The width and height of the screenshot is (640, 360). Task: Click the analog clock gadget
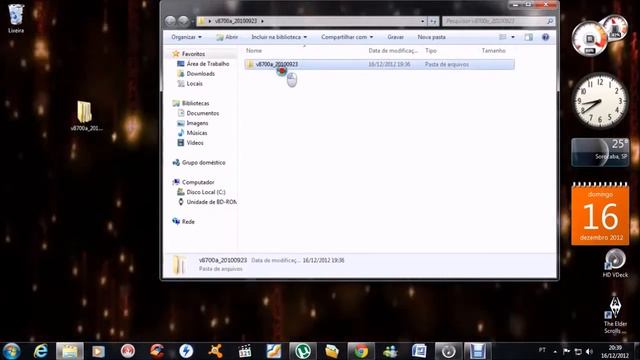click(600, 100)
